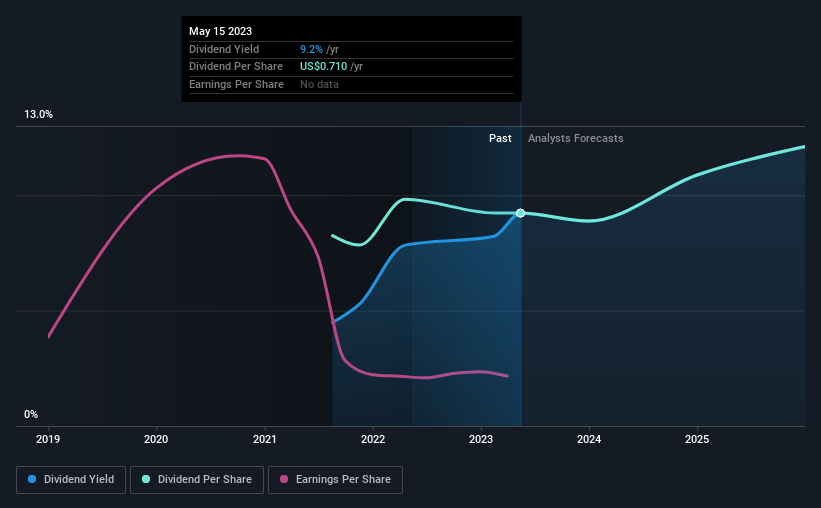Click the 0% y-axis label
This screenshot has height=508, width=821.
click(31, 414)
